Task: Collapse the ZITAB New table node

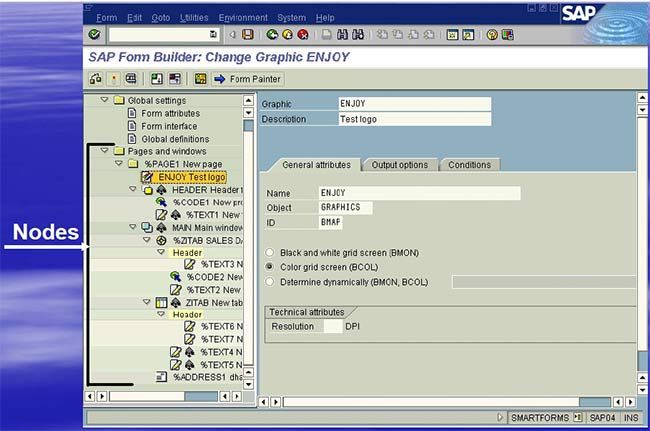Action: coord(147,302)
